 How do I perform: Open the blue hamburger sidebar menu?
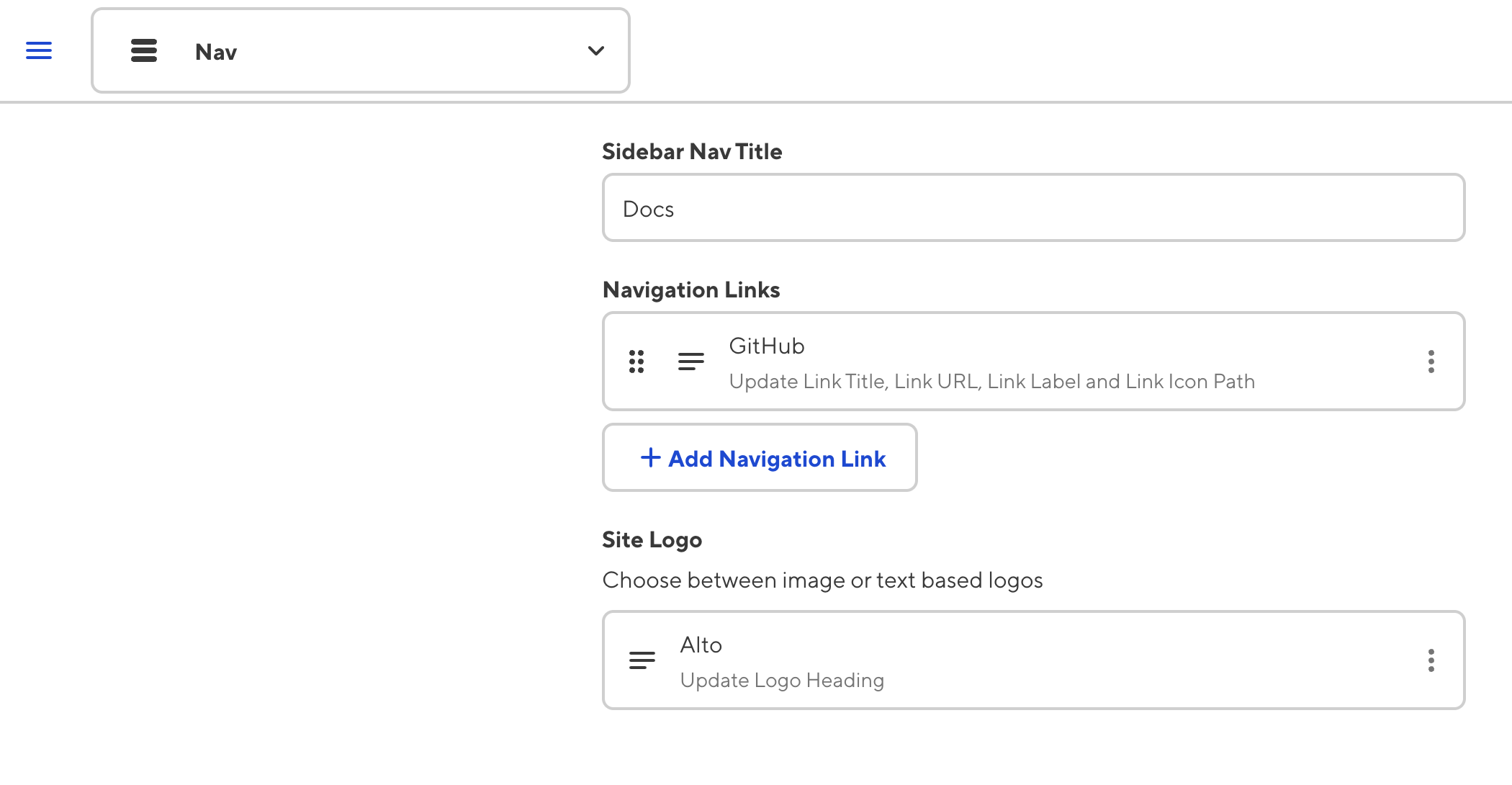tap(39, 50)
